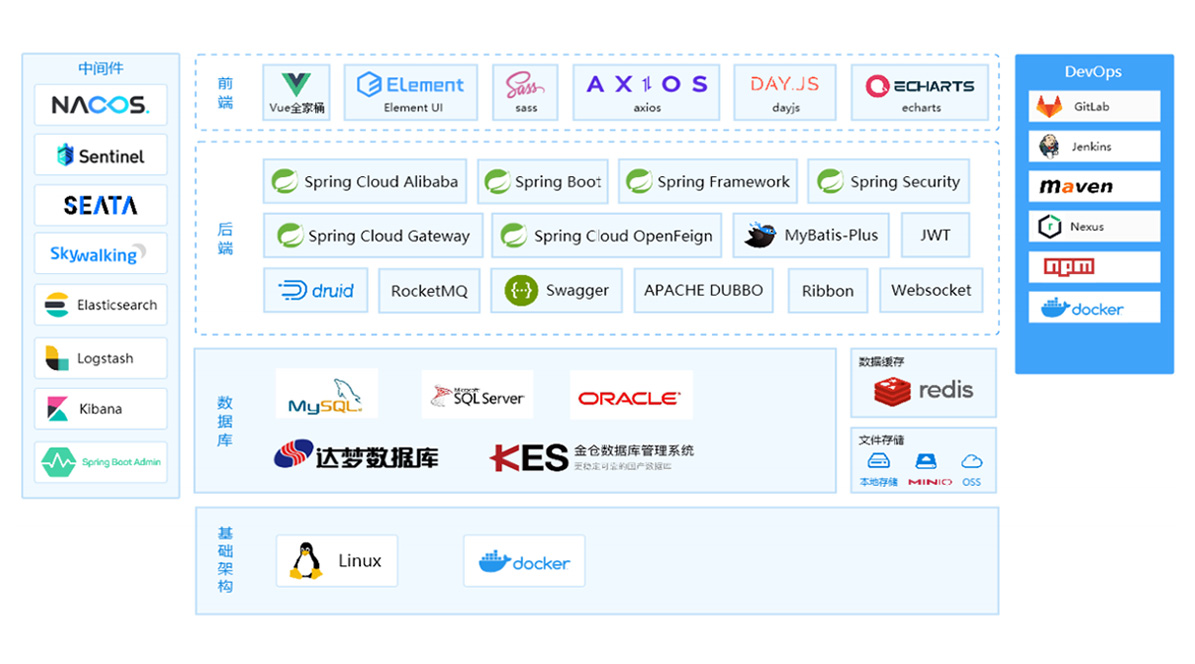This screenshot has height=664, width=1195.
Task: Click the MySQL dolphin logo
Action: [327, 394]
